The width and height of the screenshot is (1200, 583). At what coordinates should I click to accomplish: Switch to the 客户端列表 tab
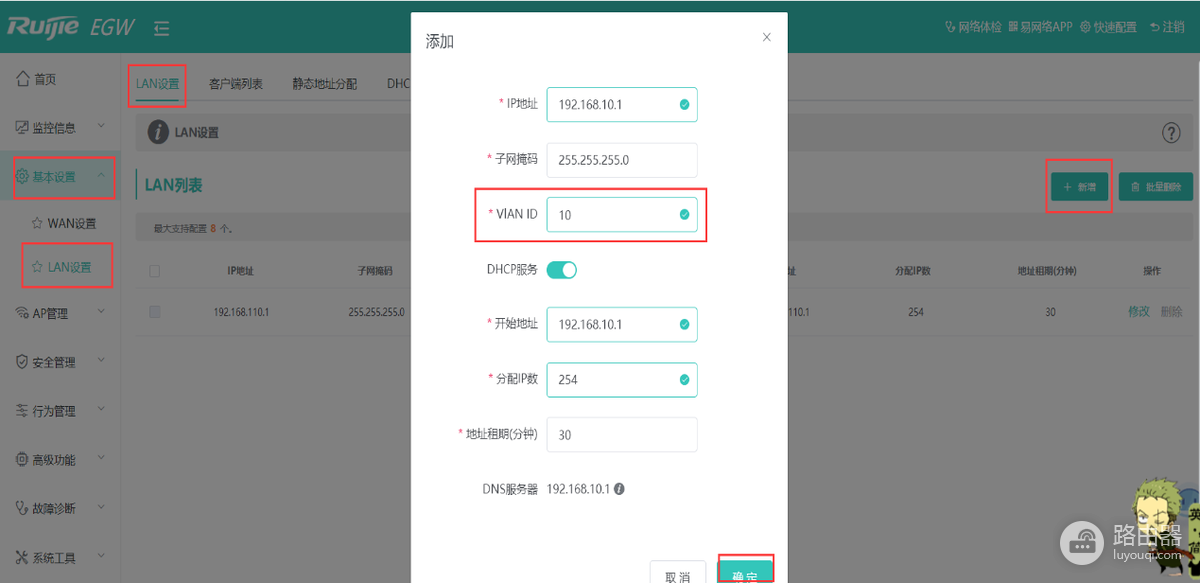tap(236, 84)
